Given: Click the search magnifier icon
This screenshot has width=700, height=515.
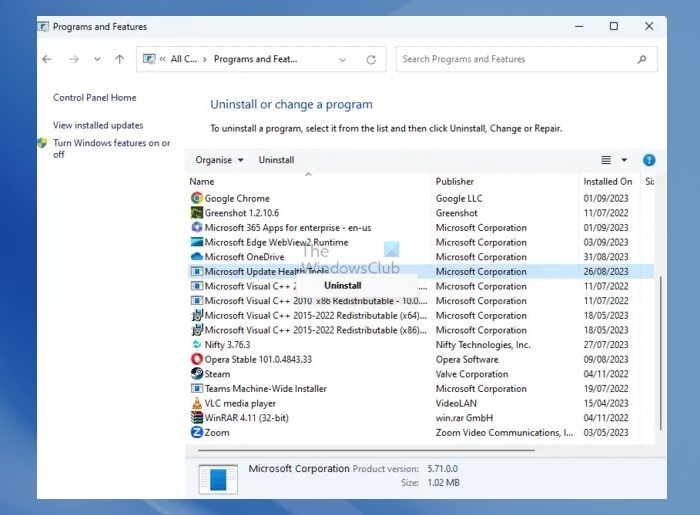Looking at the screenshot, I should [x=642, y=59].
